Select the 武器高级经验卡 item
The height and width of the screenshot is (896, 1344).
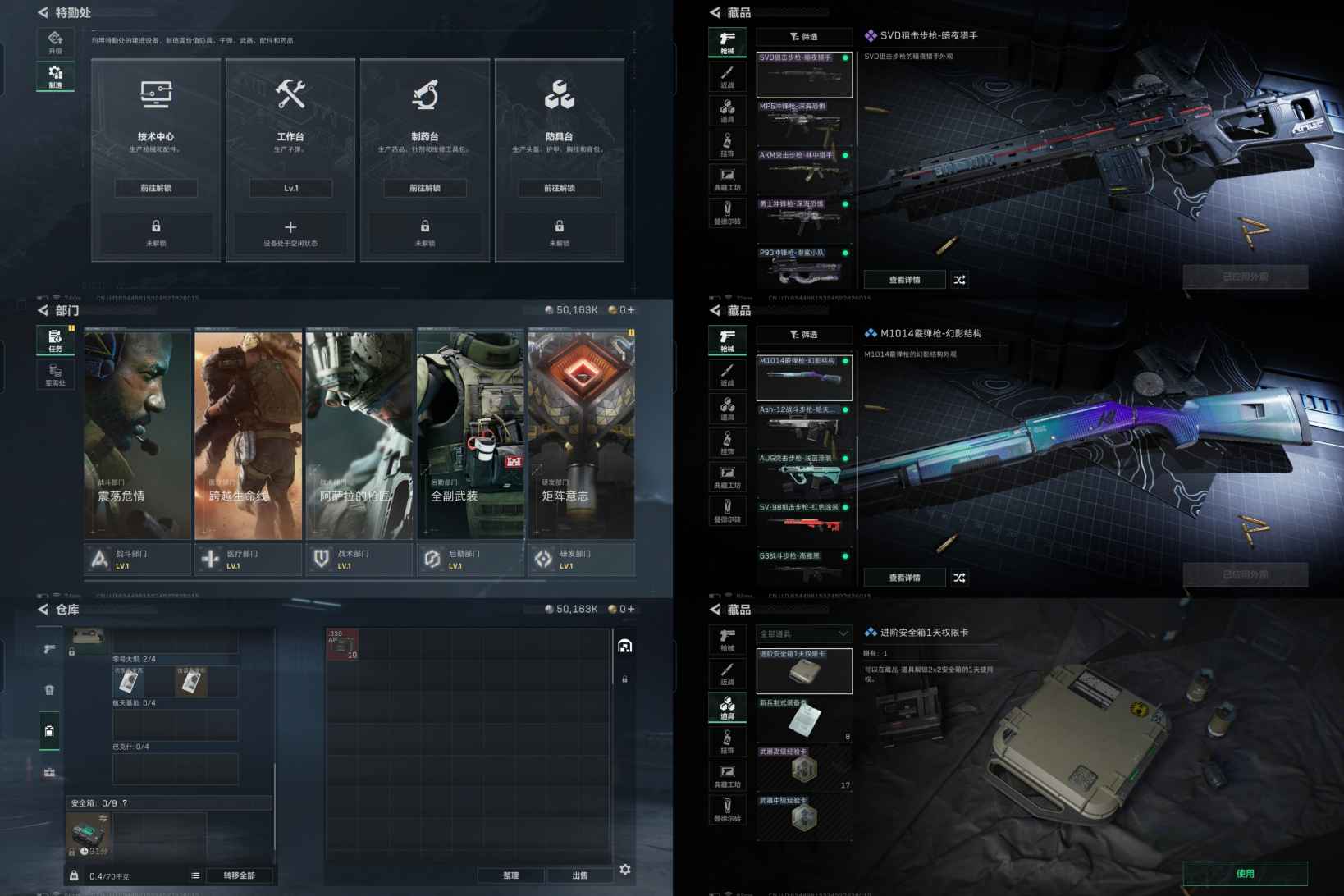click(x=804, y=768)
